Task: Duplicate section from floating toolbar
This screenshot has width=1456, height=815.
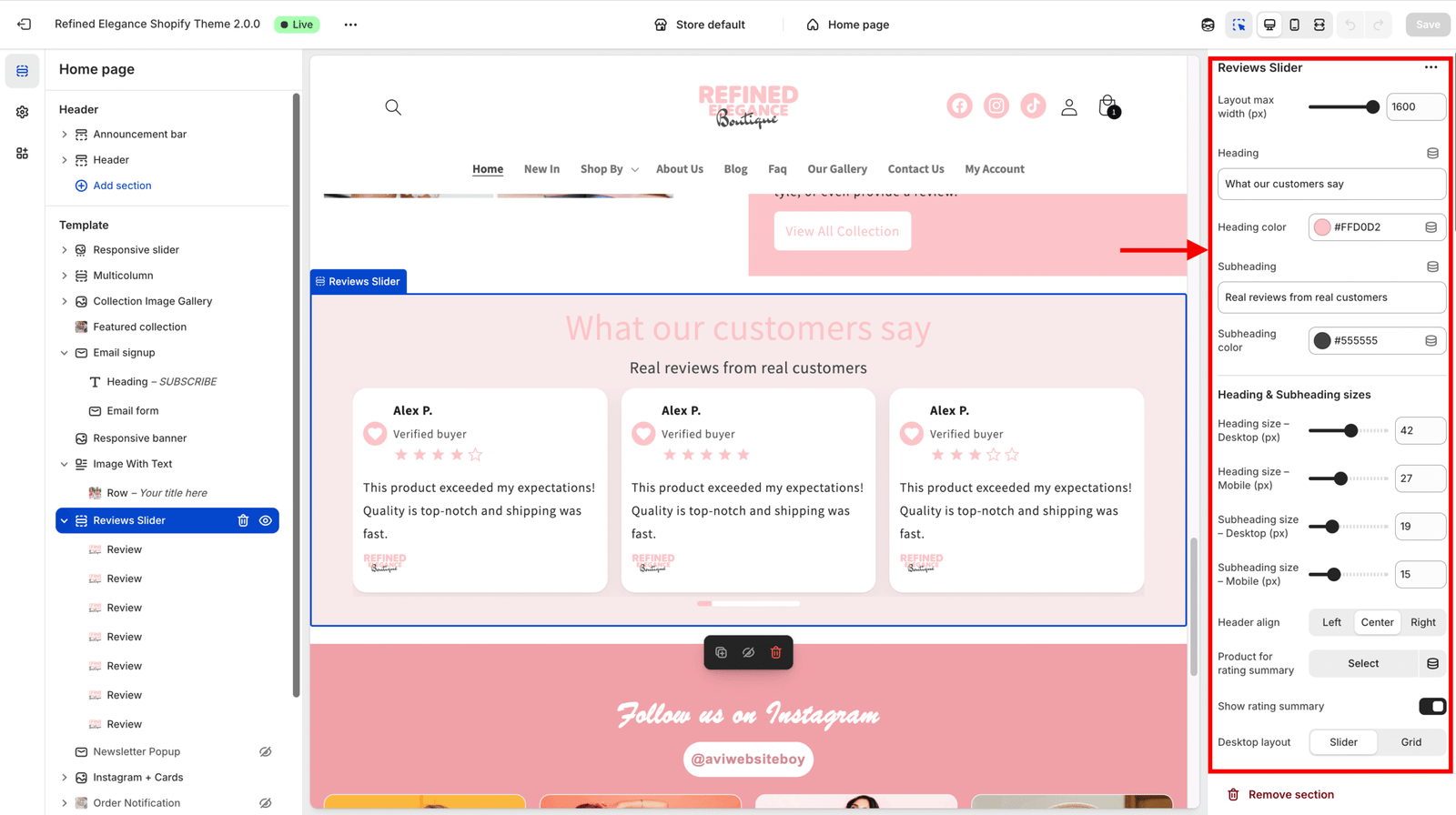Action: pos(721,652)
